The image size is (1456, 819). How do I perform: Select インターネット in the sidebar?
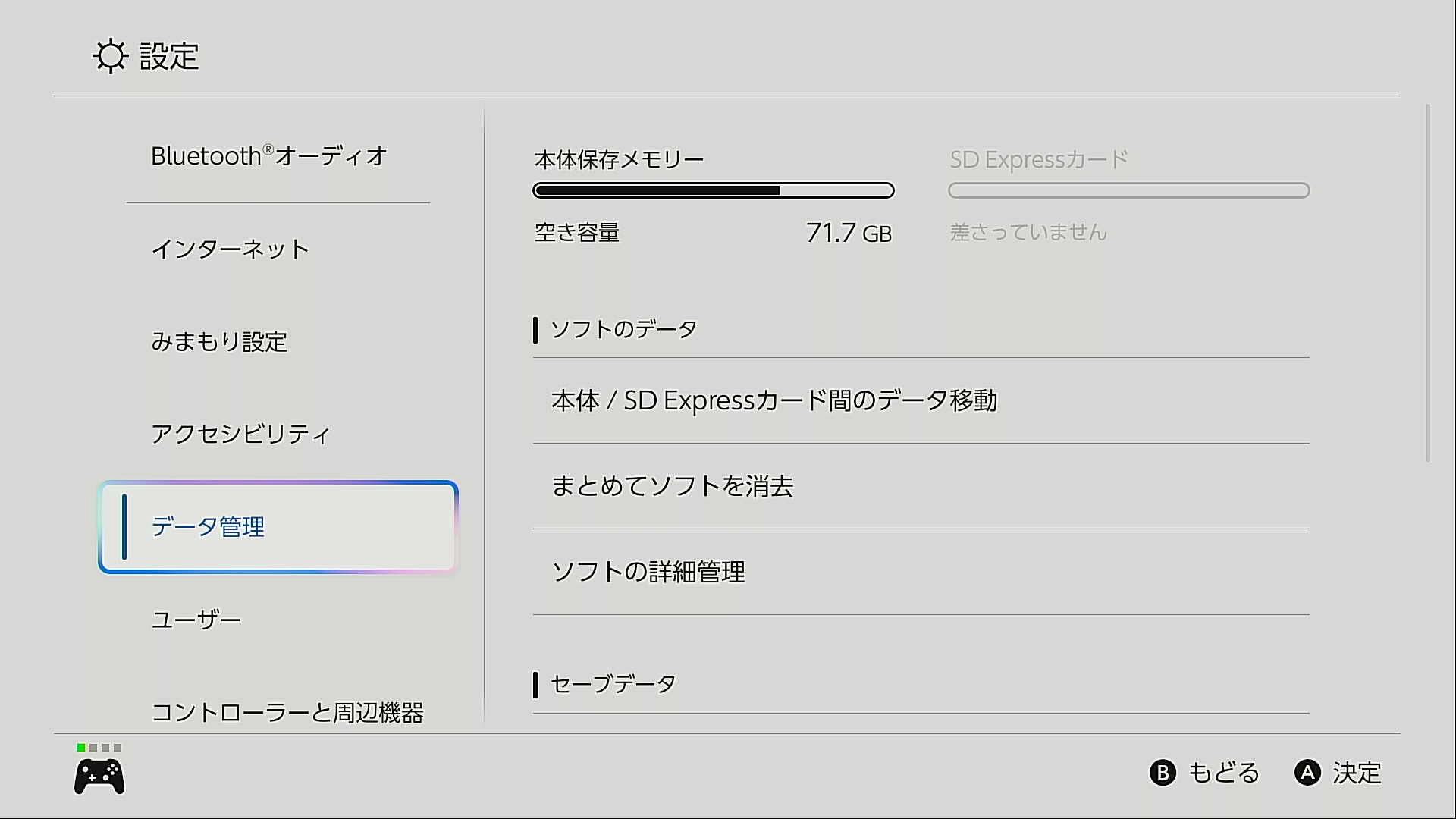231,249
